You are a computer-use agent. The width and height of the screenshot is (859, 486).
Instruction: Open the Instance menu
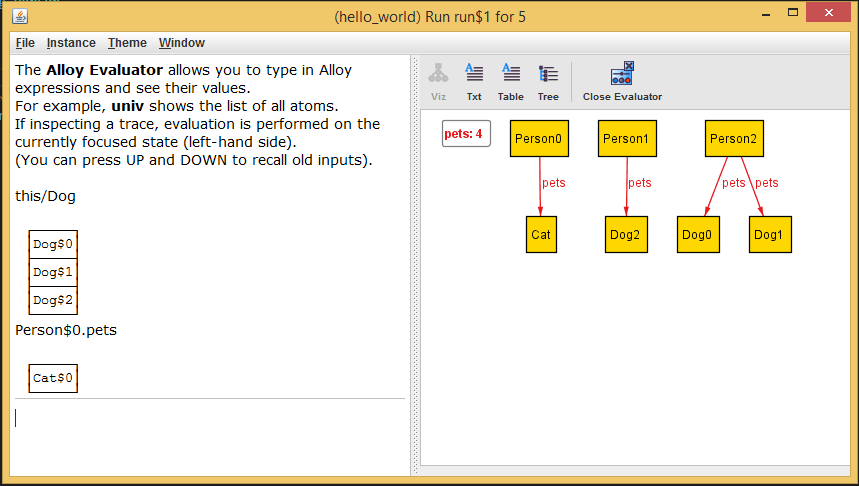tap(71, 43)
